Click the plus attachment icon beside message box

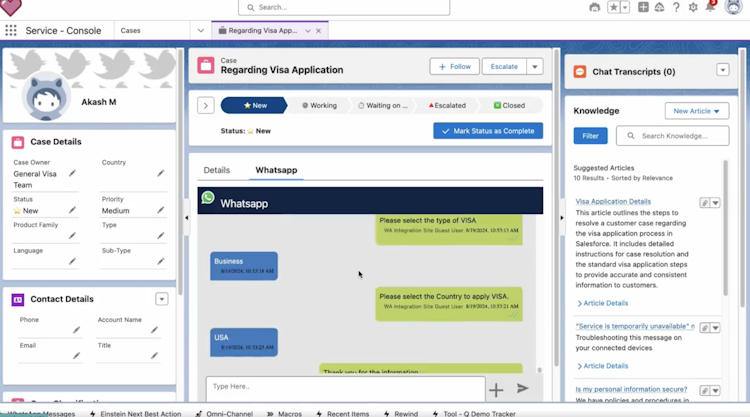tap(496, 390)
